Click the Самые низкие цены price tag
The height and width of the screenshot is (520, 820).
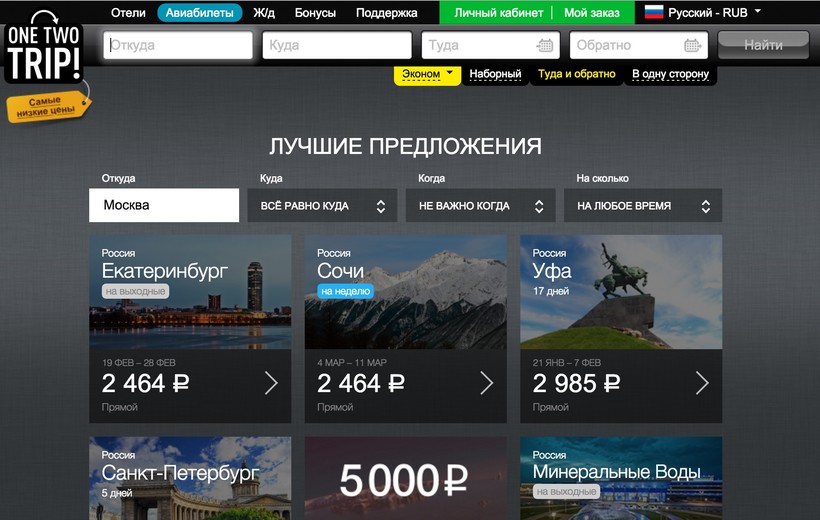tap(47, 107)
